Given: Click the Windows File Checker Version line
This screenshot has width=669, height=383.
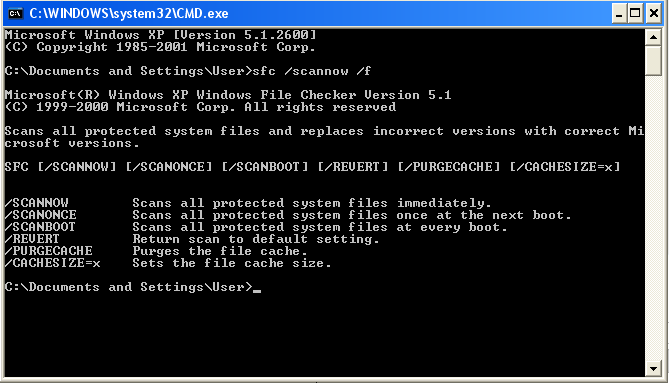Looking at the screenshot, I should click(x=228, y=95).
